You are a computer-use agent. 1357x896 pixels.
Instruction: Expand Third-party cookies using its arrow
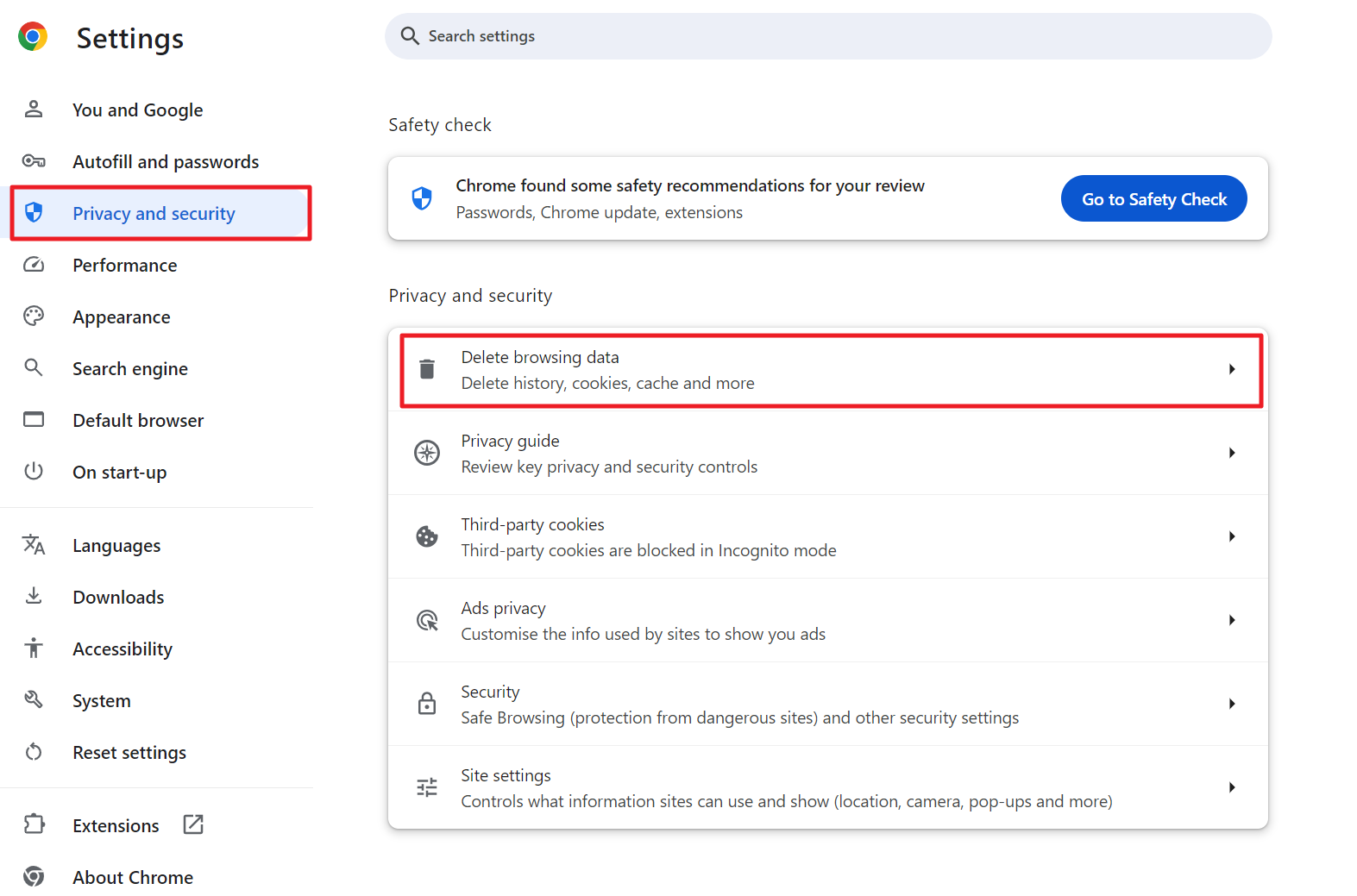(1232, 536)
